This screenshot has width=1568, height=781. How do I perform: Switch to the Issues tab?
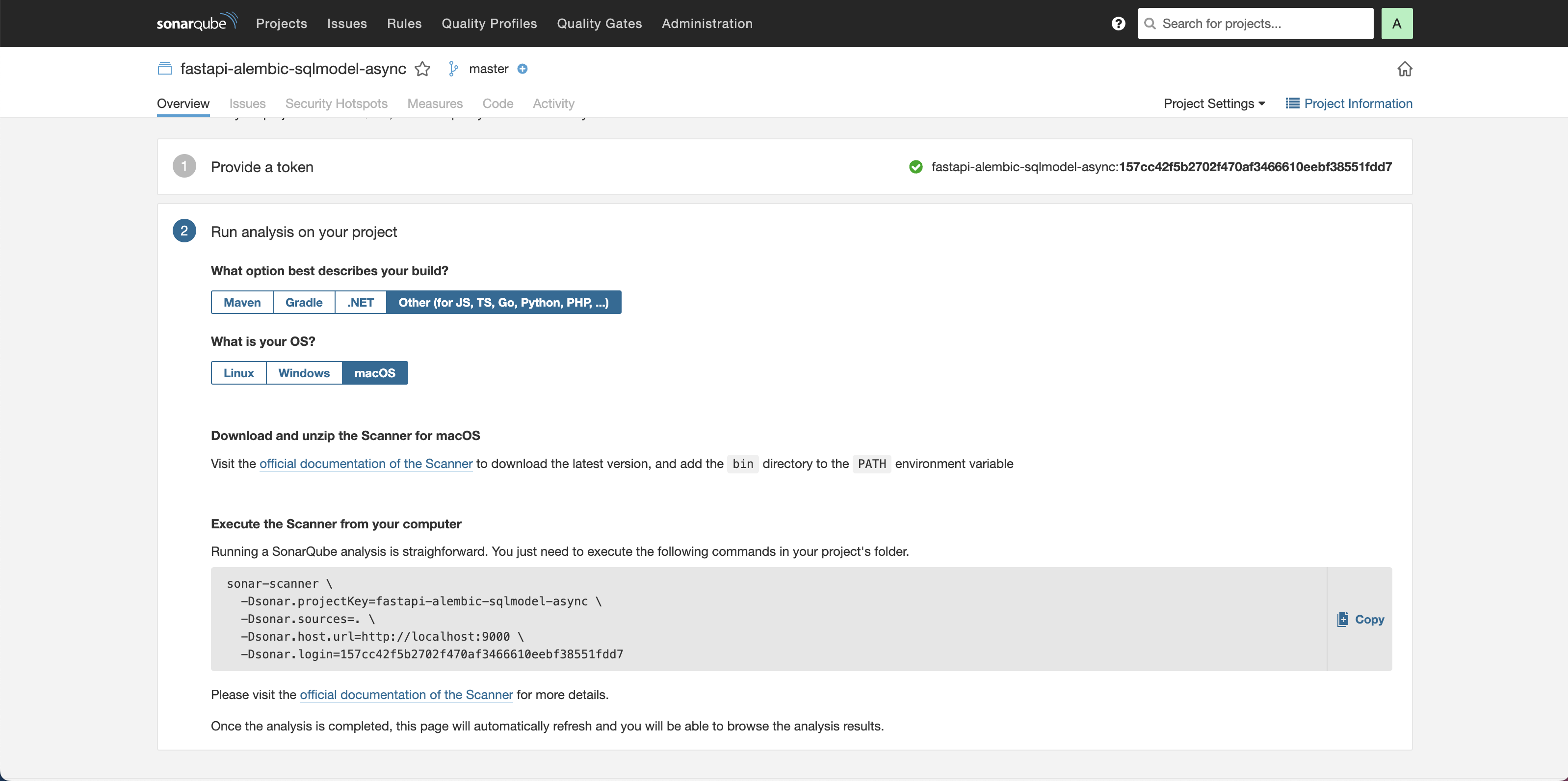248,103
